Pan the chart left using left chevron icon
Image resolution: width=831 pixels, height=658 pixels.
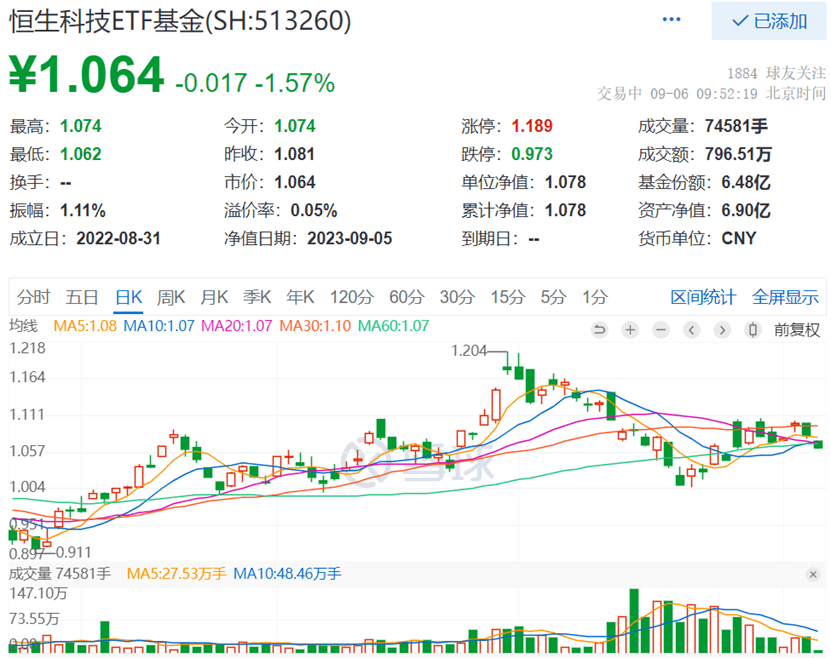(692, 330)
